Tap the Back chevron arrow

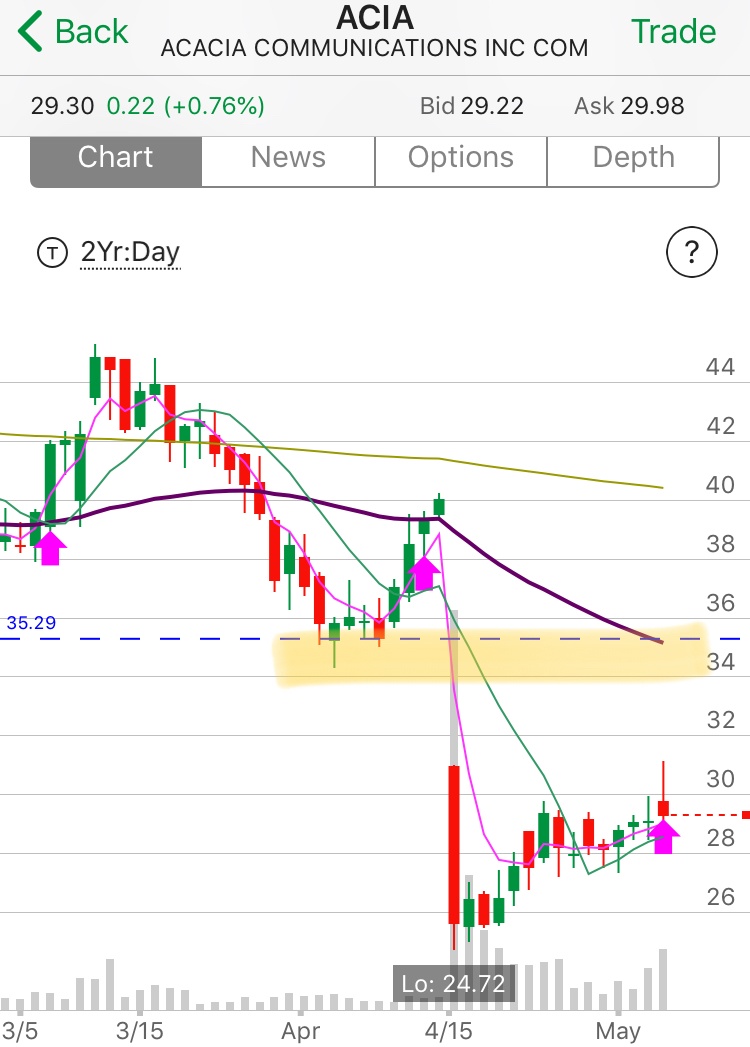30,32
